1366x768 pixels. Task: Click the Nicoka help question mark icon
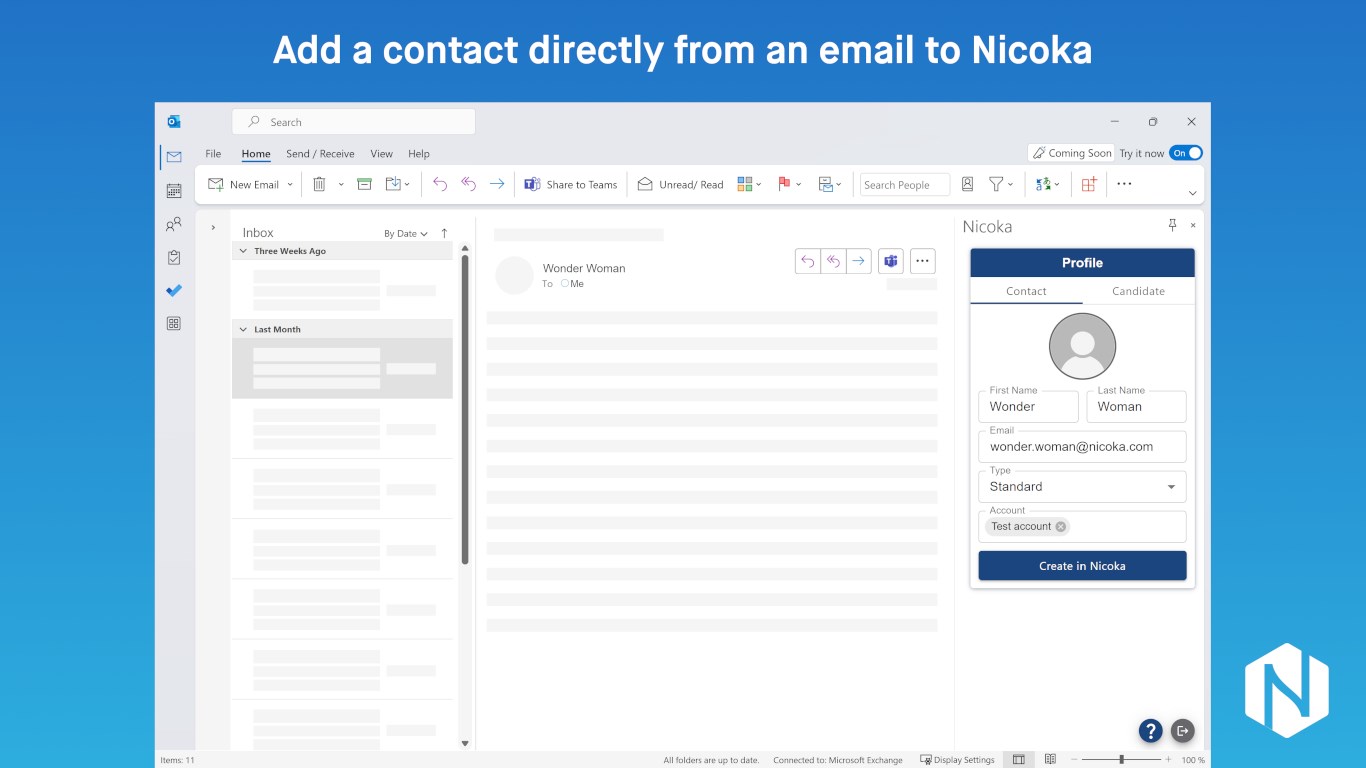(x=1150, y=731)
